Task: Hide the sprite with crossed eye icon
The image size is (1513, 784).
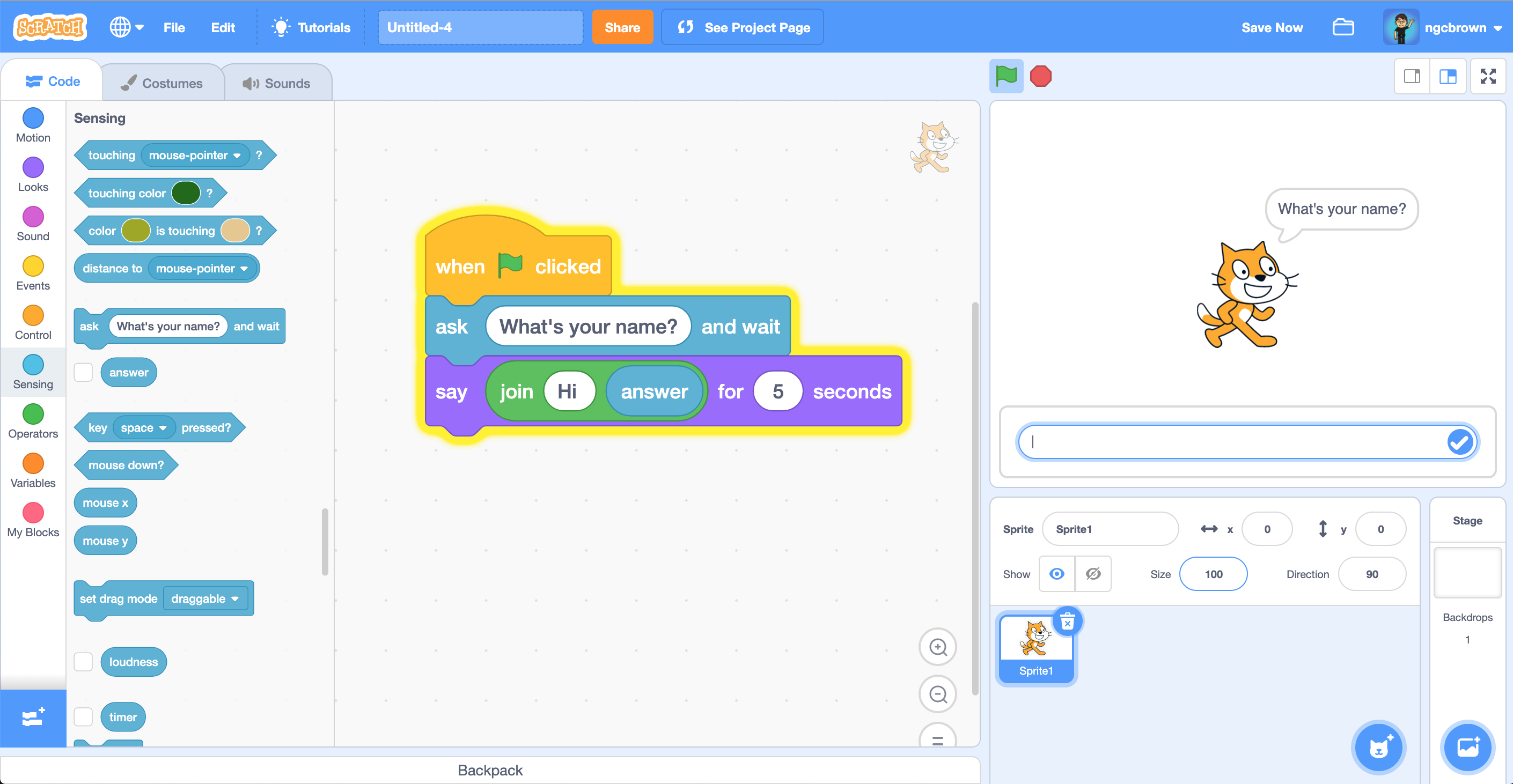Action: 1093,574
